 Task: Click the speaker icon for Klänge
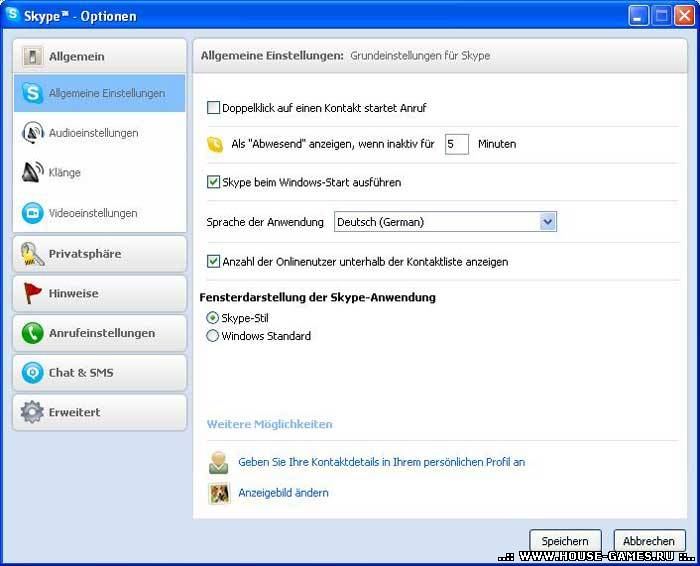tap(33, 172)
